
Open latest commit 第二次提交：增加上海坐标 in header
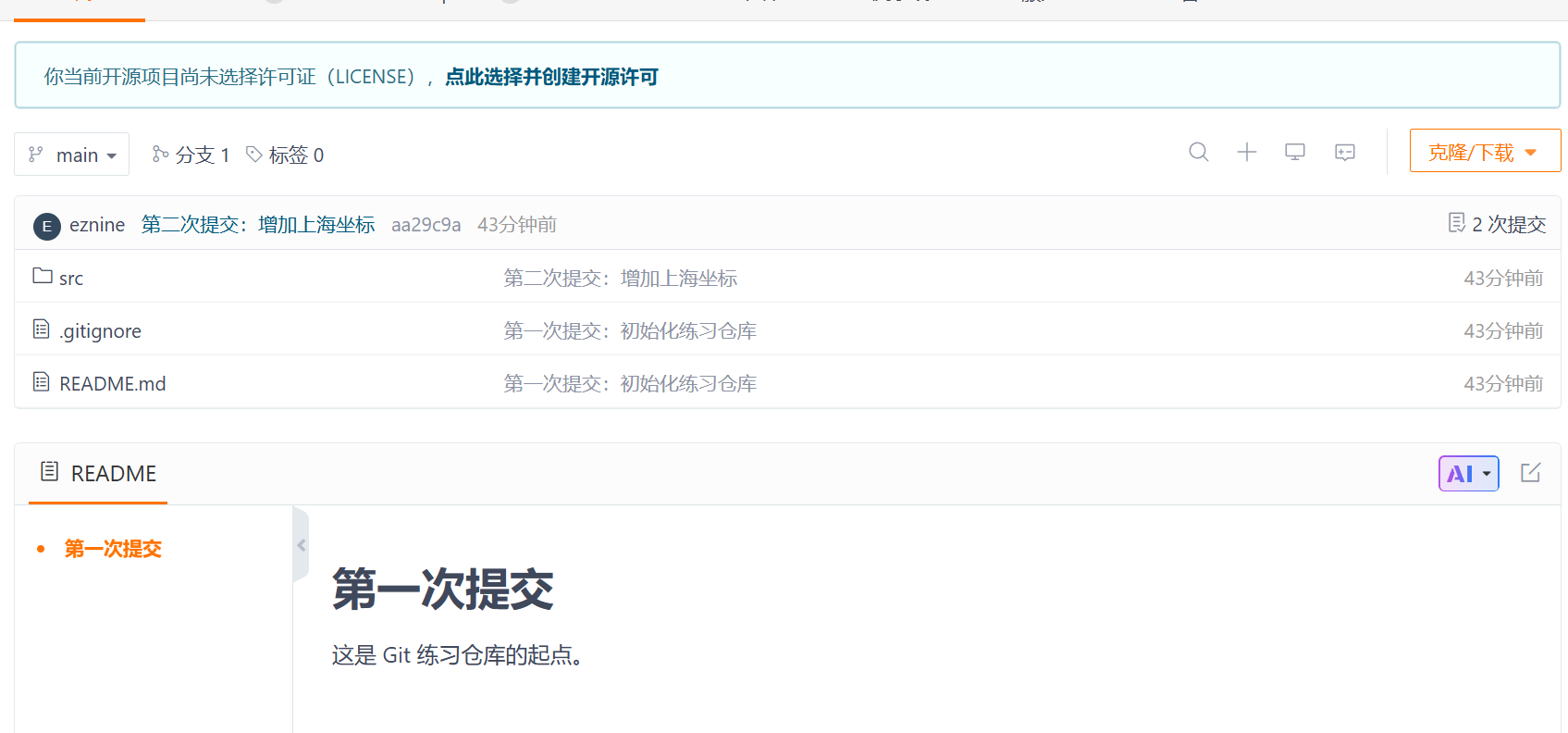point(258,225)
